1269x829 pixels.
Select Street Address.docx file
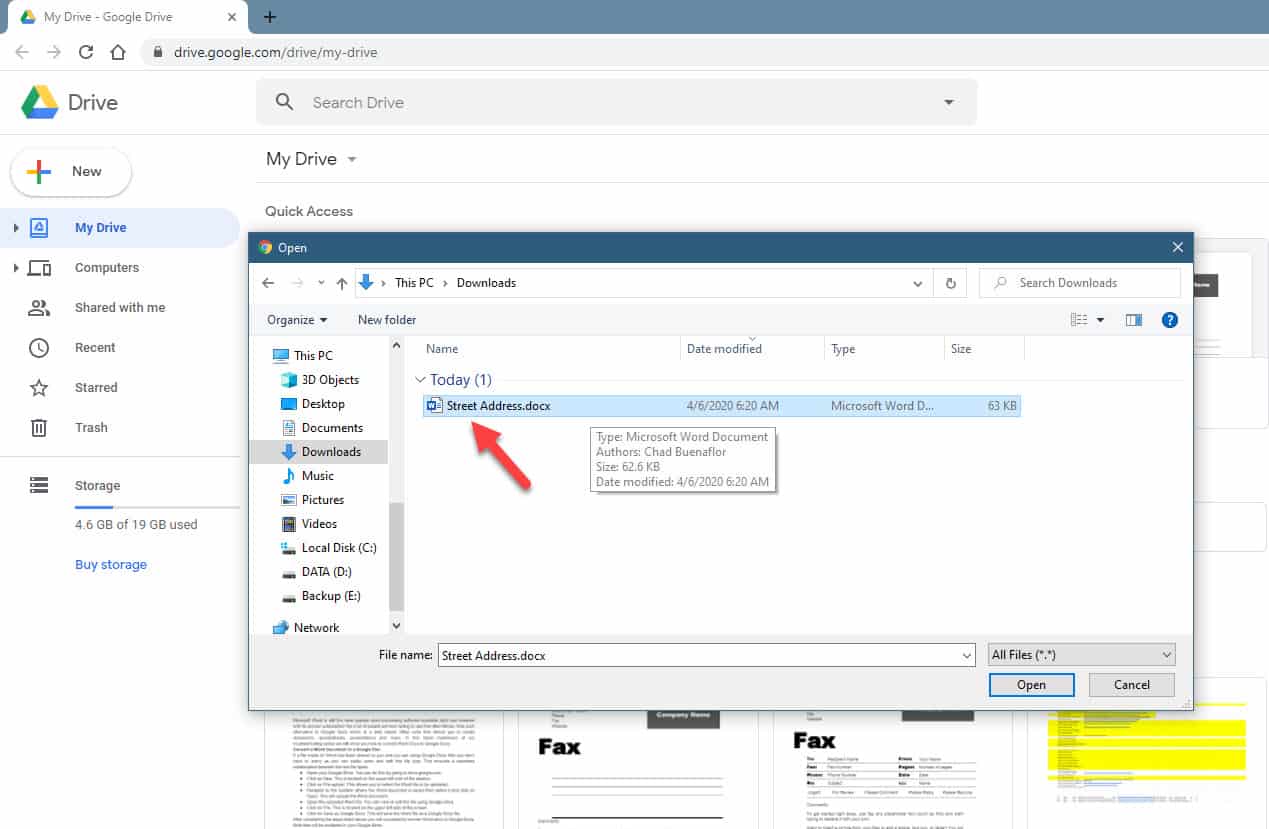point(721,406)
